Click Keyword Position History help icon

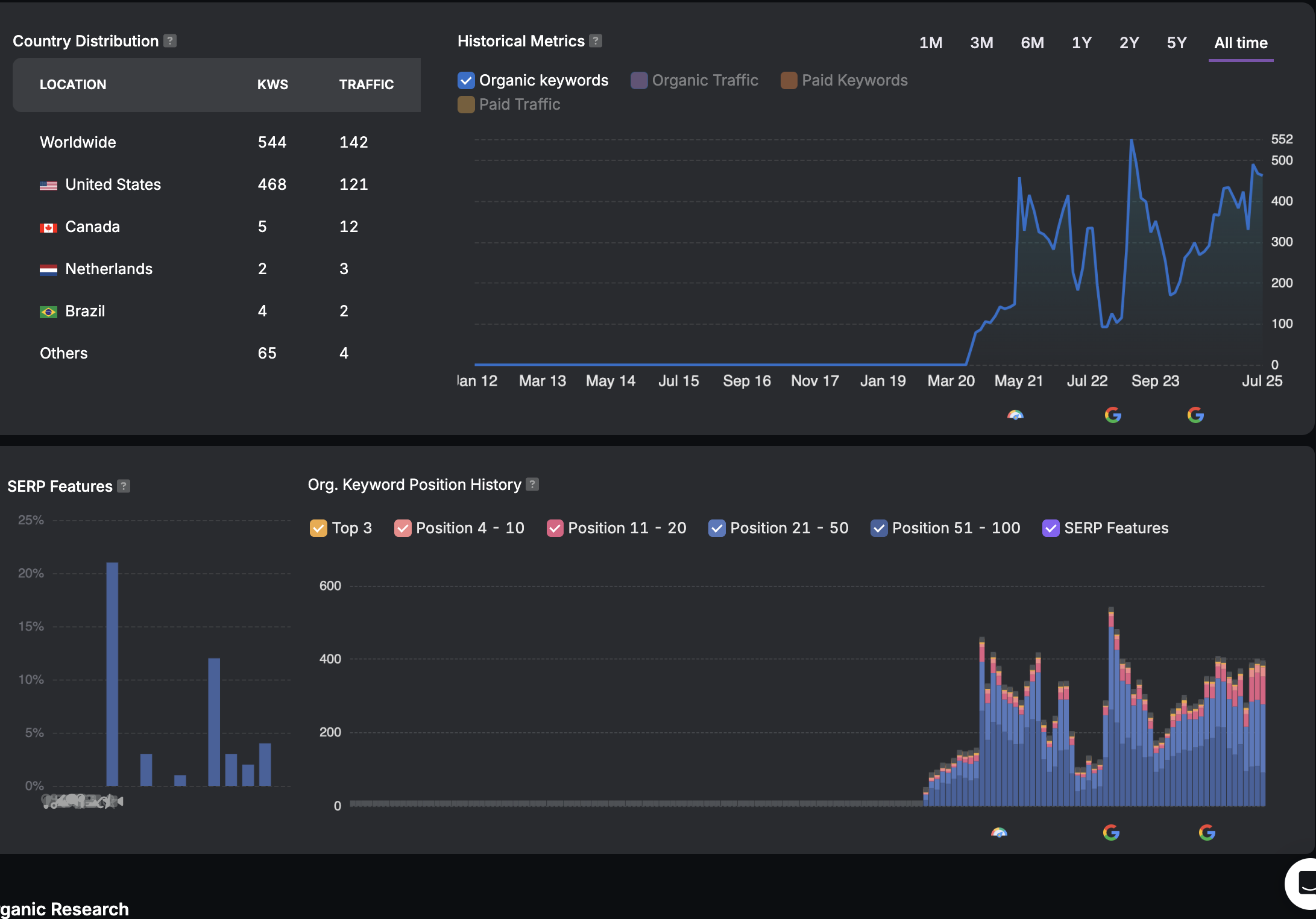pos(532,485)
